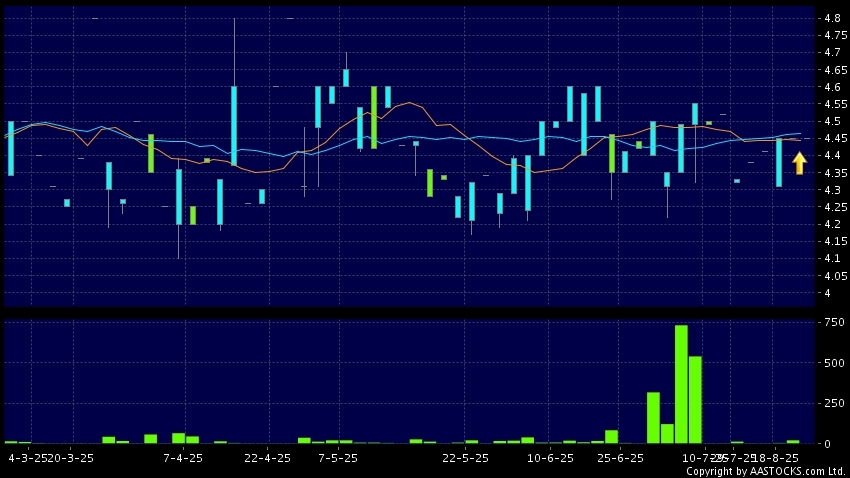Click the 4.65 price axis label
The image size is (850, 478).
tap(835, 70)
